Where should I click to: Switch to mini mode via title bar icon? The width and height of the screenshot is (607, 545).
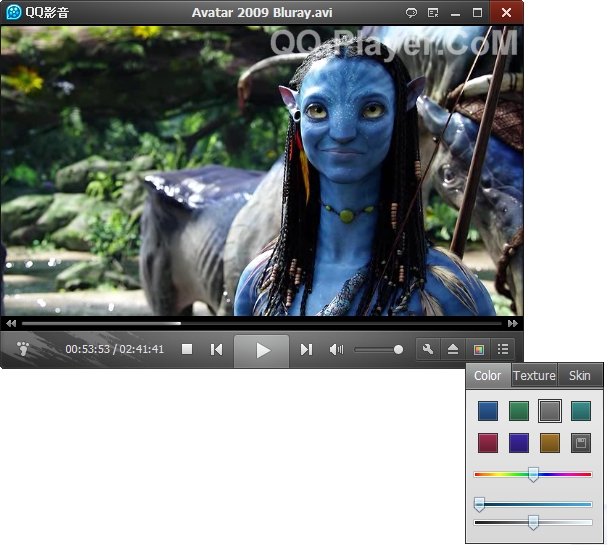pos(433,12)
